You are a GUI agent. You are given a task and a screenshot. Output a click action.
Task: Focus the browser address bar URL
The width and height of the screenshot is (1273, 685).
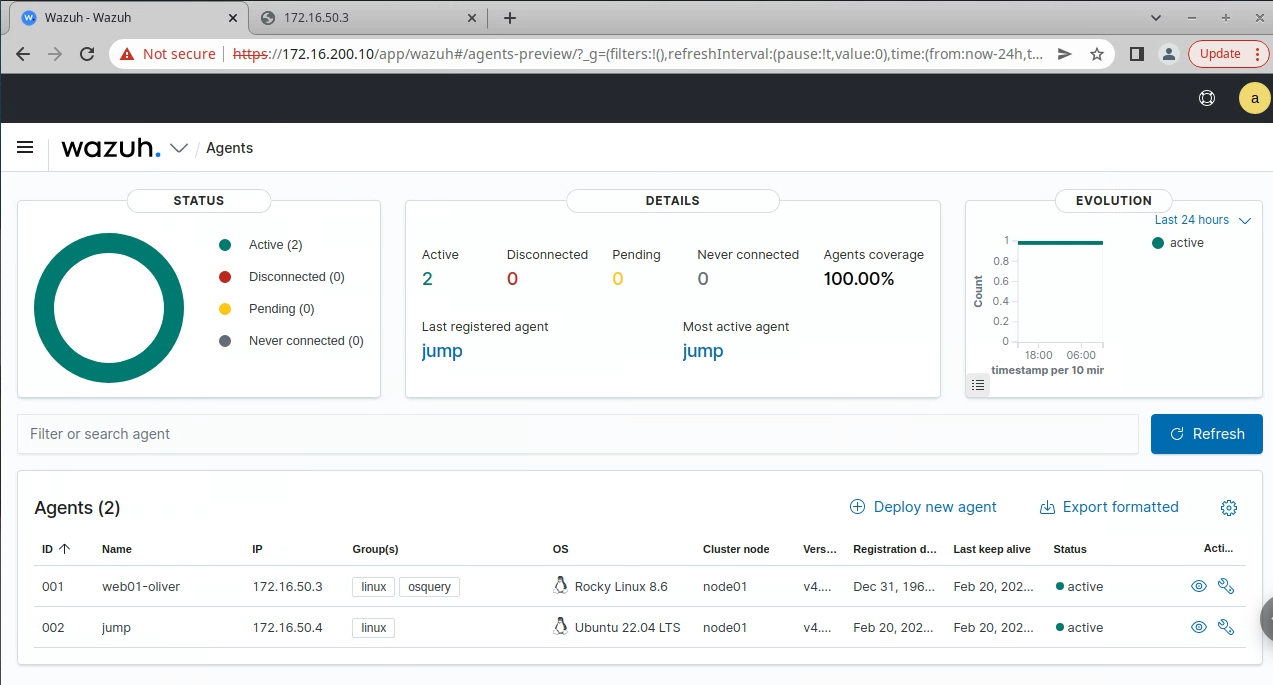click(x=638, y=54)
